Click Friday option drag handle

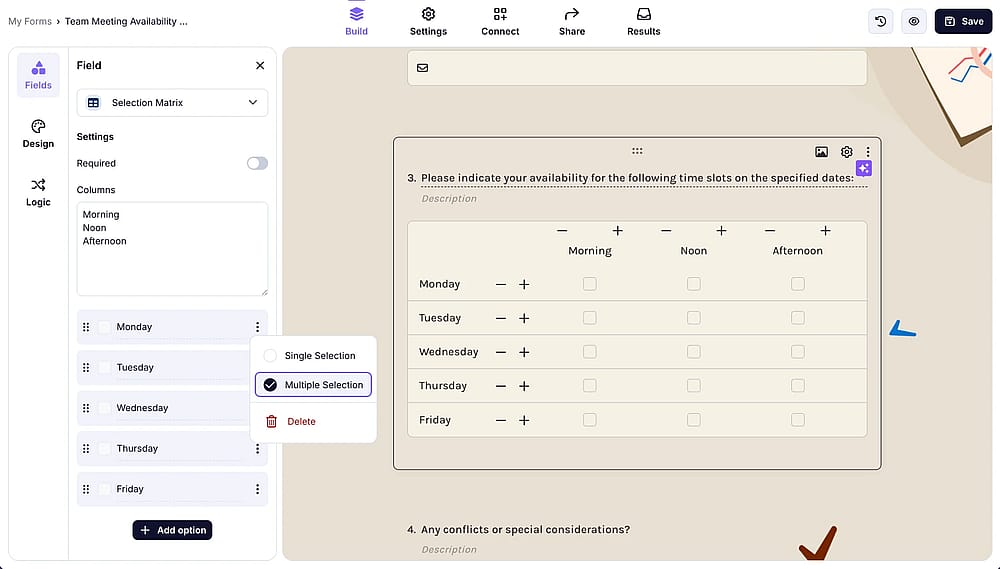coord(86,489)
